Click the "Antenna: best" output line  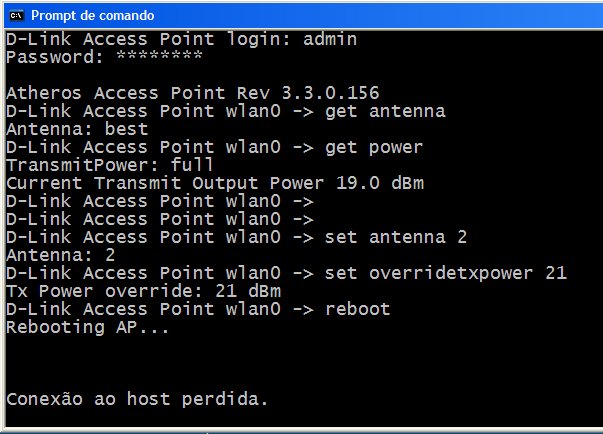pos(77,129)
